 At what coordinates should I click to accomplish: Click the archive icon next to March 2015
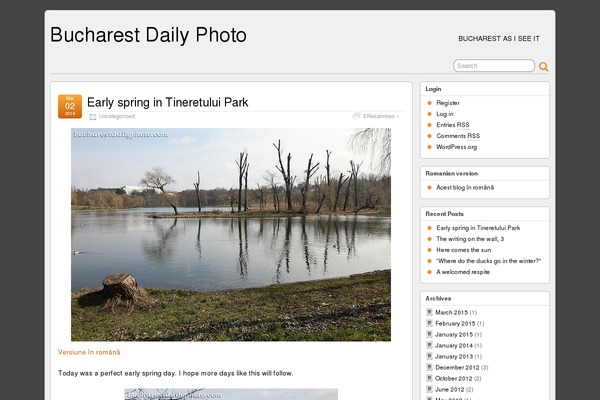click(429, 312)
